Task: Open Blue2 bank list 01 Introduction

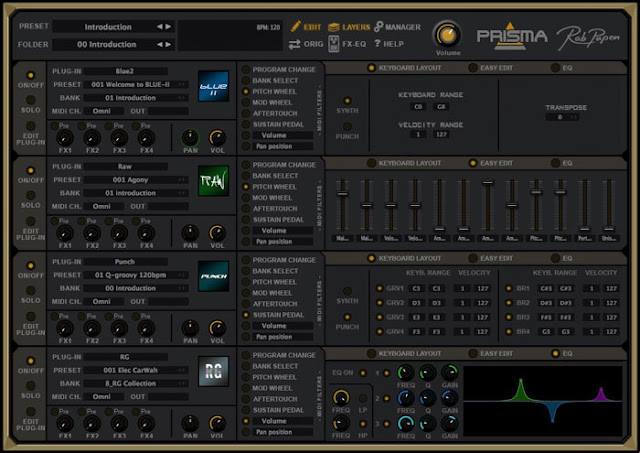Action: (136, 98)
